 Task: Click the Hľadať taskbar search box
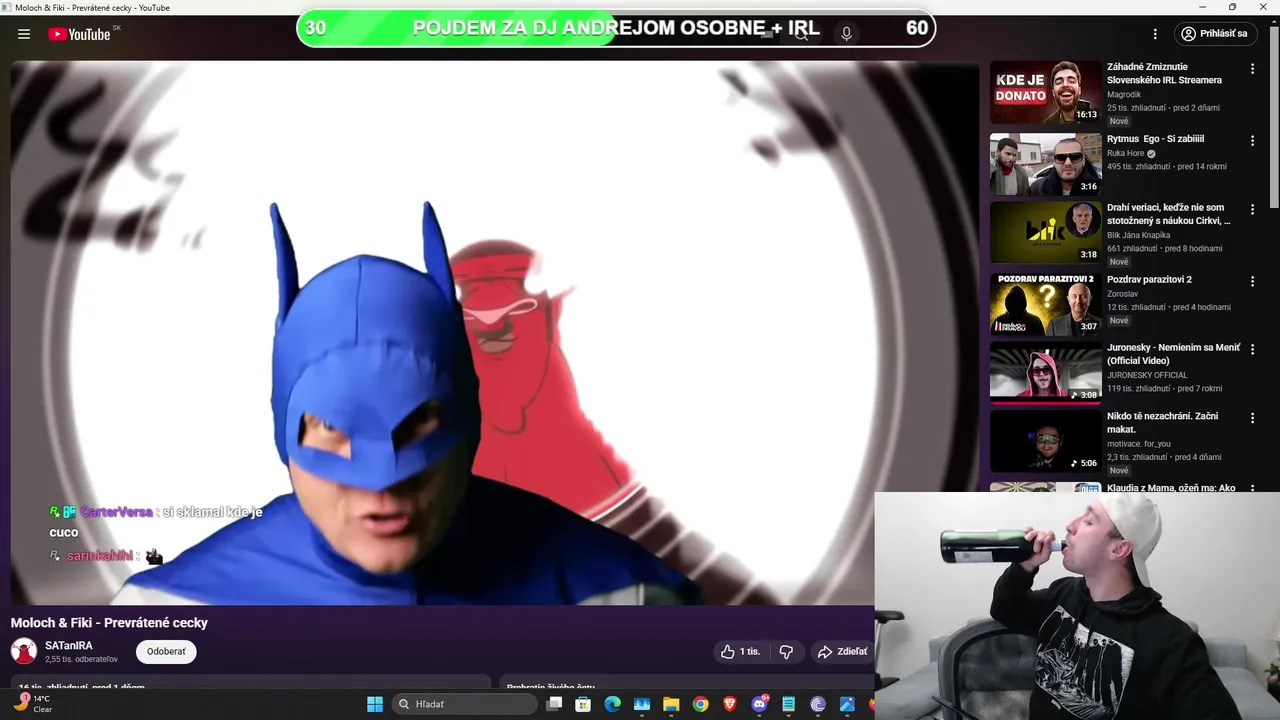tap(466, 704)
